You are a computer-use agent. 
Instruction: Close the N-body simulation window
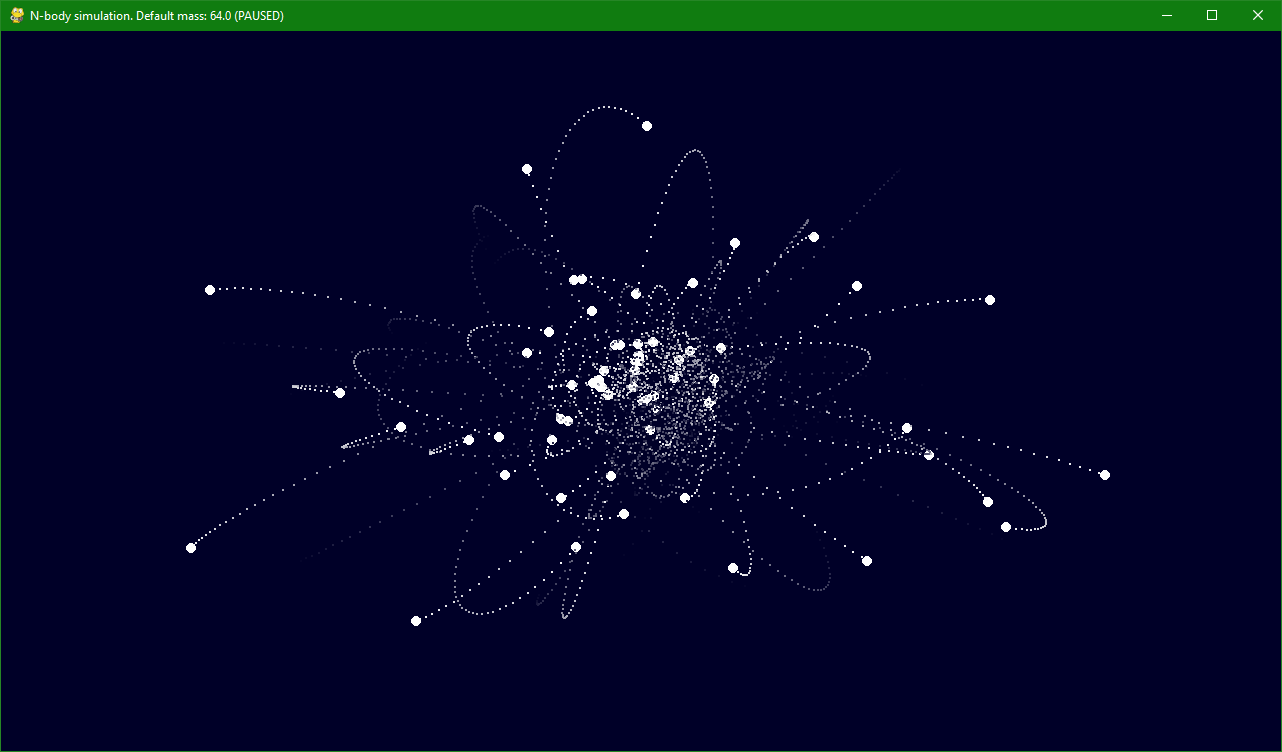(x=1258, y=15)
